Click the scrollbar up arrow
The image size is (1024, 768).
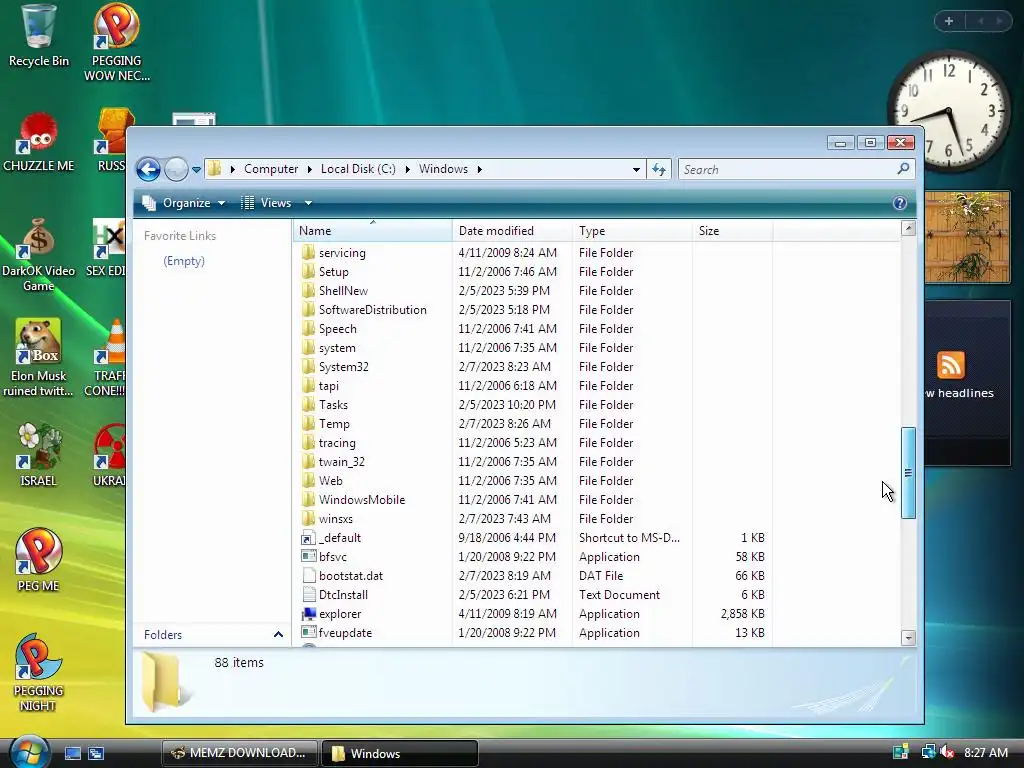(908, 228)
